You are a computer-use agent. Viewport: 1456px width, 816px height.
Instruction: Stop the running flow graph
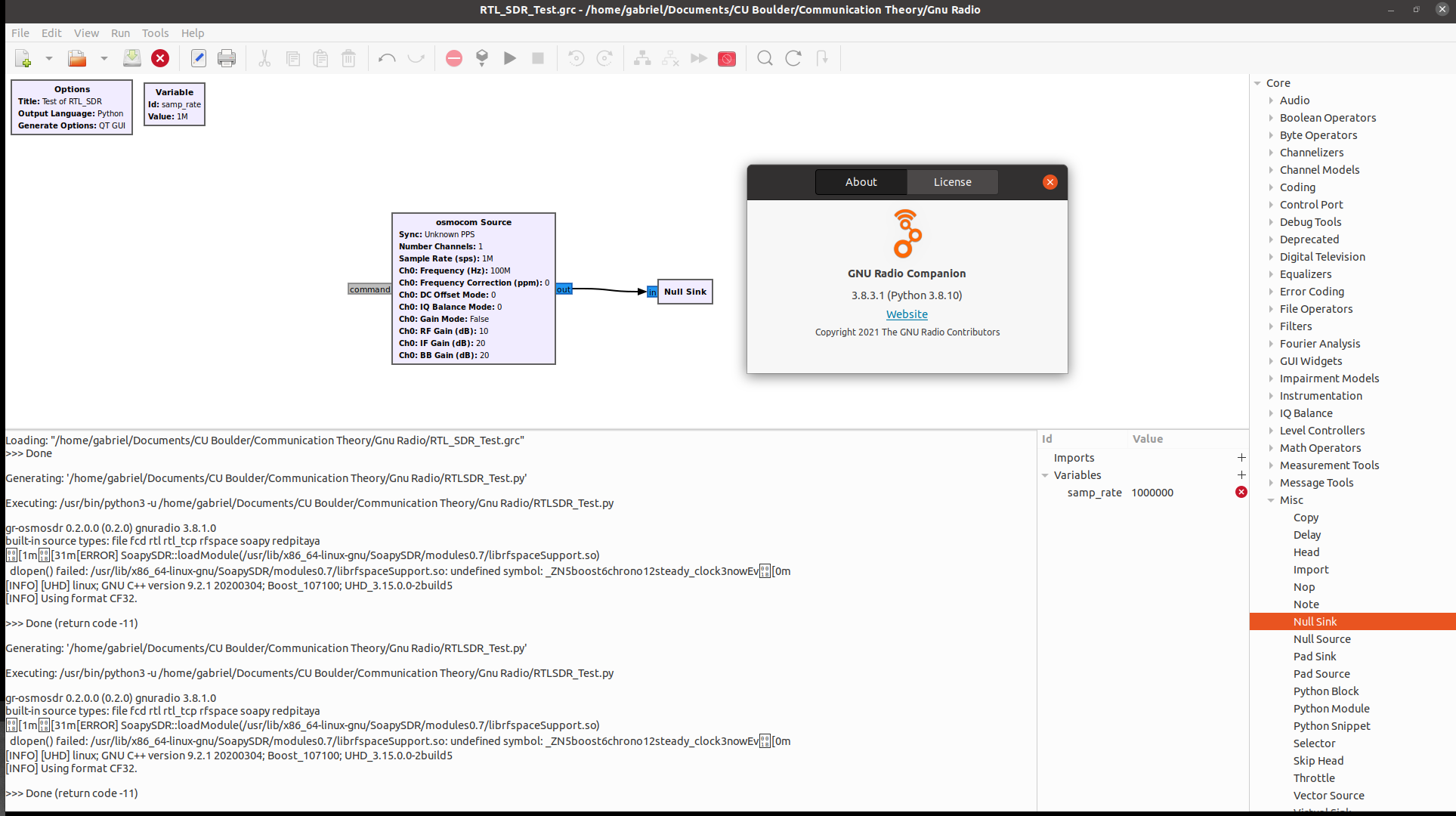[537, 58]
